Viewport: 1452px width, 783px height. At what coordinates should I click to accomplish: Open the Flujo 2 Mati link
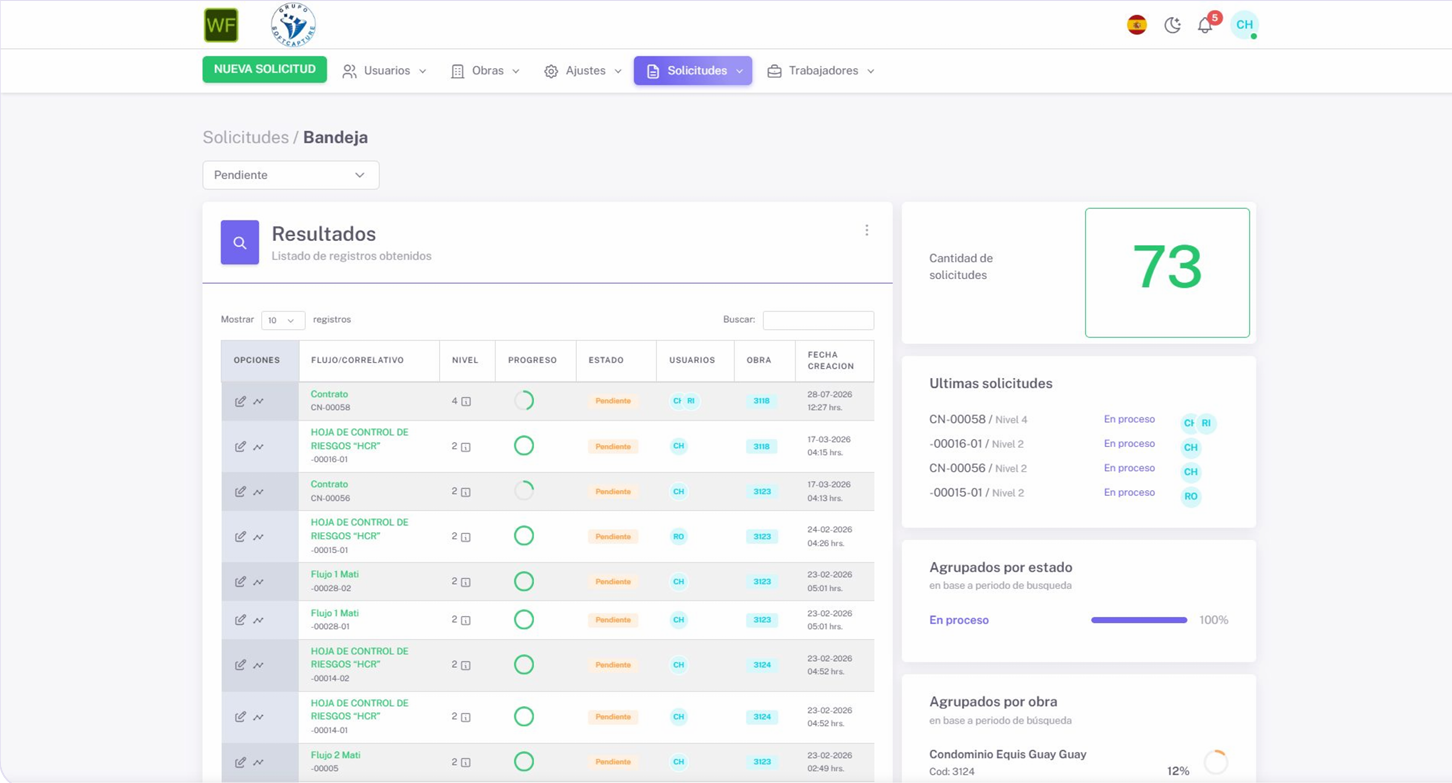point(335,755)
